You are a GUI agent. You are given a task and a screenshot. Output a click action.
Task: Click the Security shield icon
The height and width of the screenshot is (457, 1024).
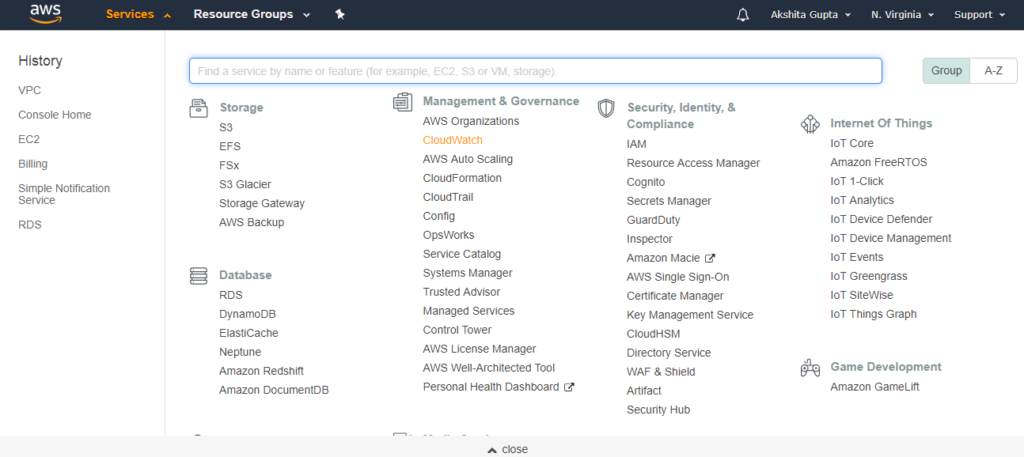(606, 108)
